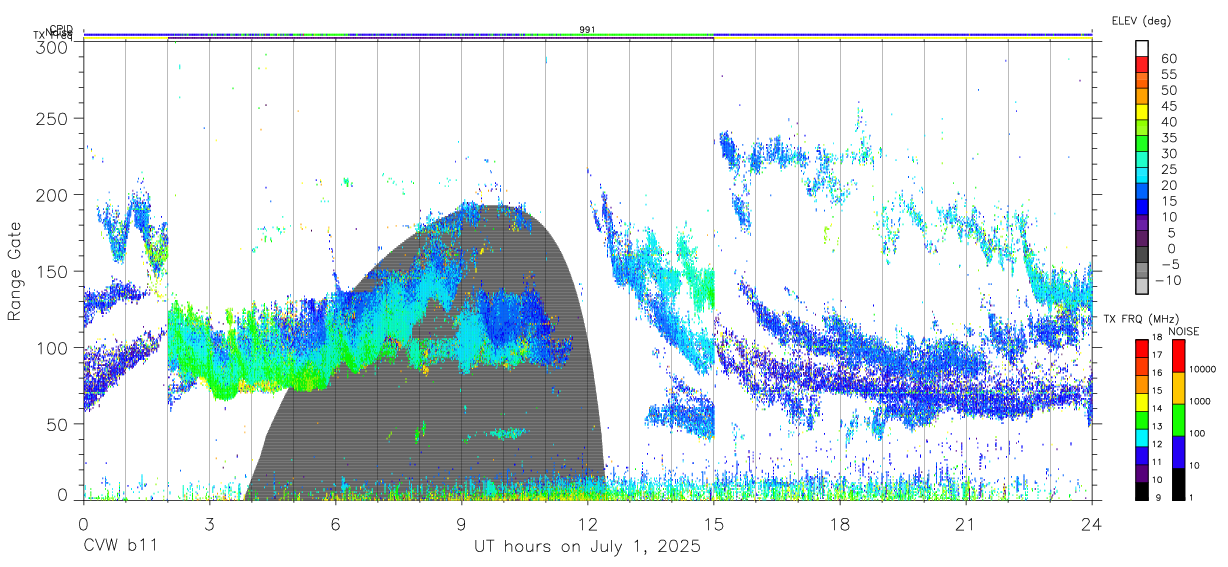
Task: Click the 'CPID' label at the top left
Action: point(60,29)
